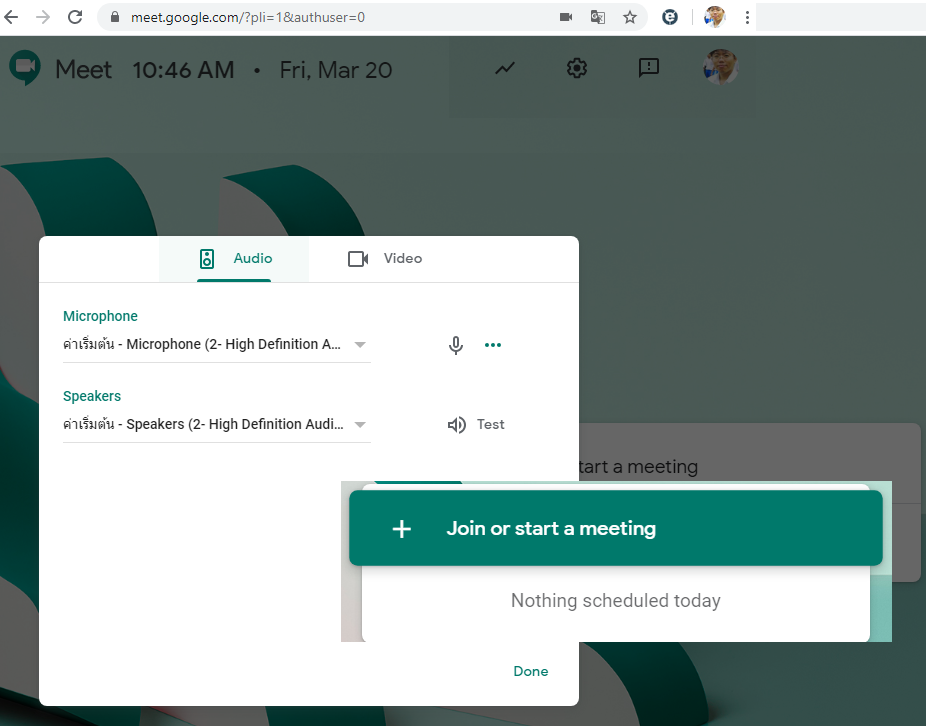Click the Speakers label
926x726 pixels.
92,396
